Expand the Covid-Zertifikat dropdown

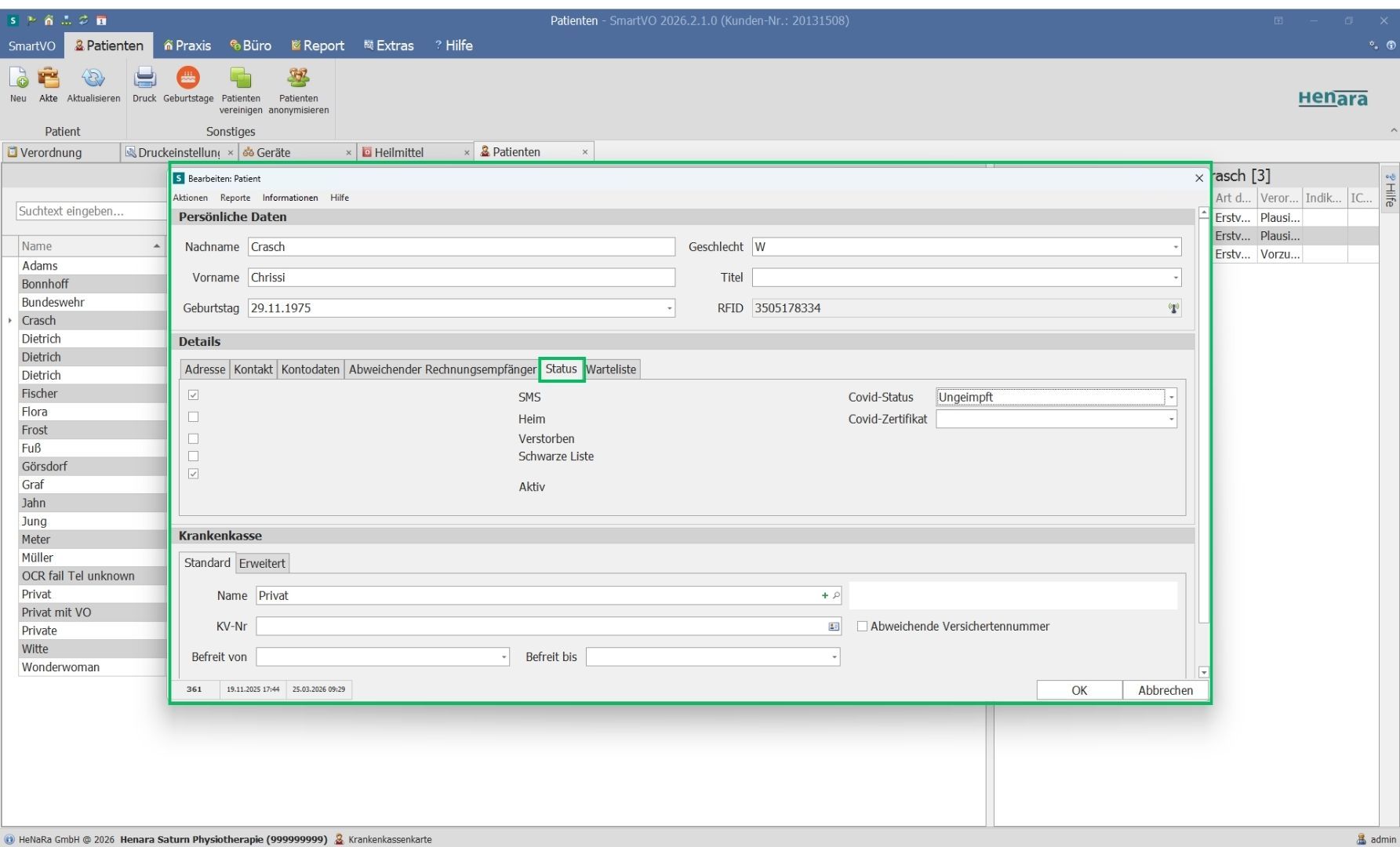1171,420
